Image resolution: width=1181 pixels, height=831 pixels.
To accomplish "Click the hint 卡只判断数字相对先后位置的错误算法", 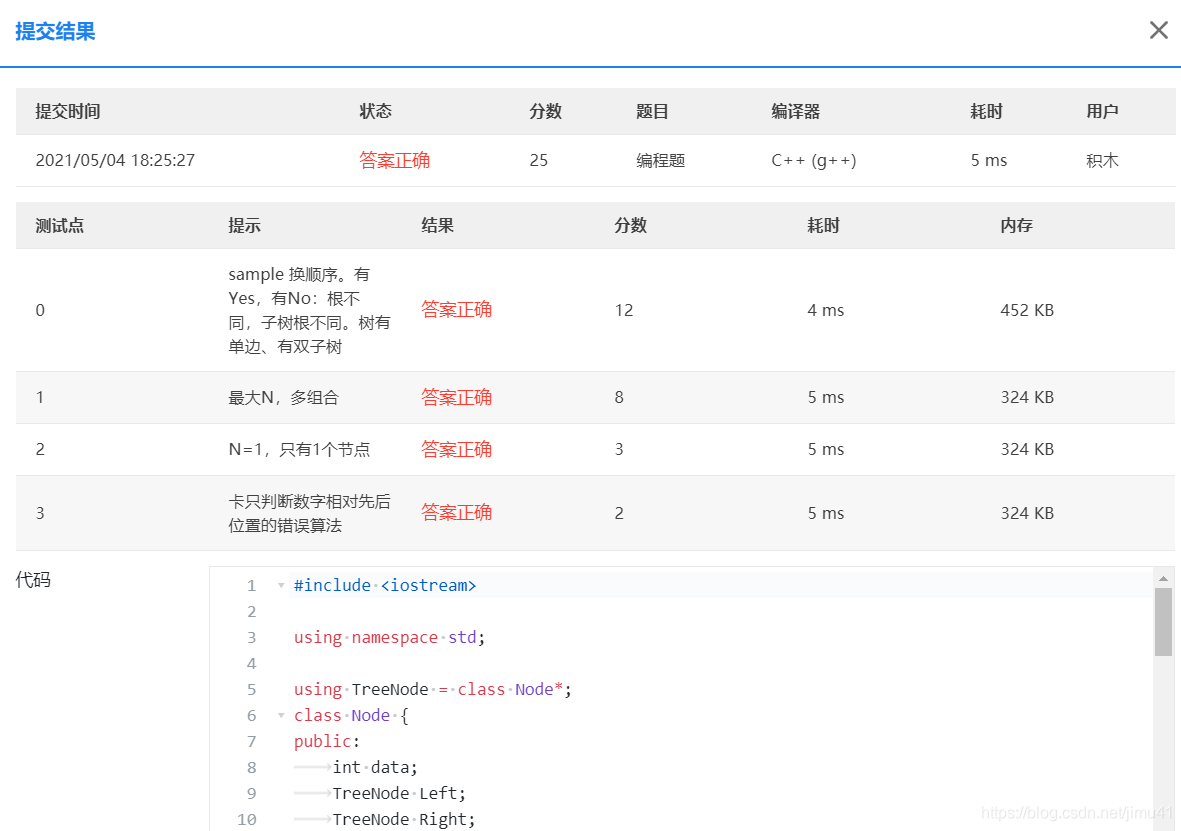I will click(x=310, y=513).
